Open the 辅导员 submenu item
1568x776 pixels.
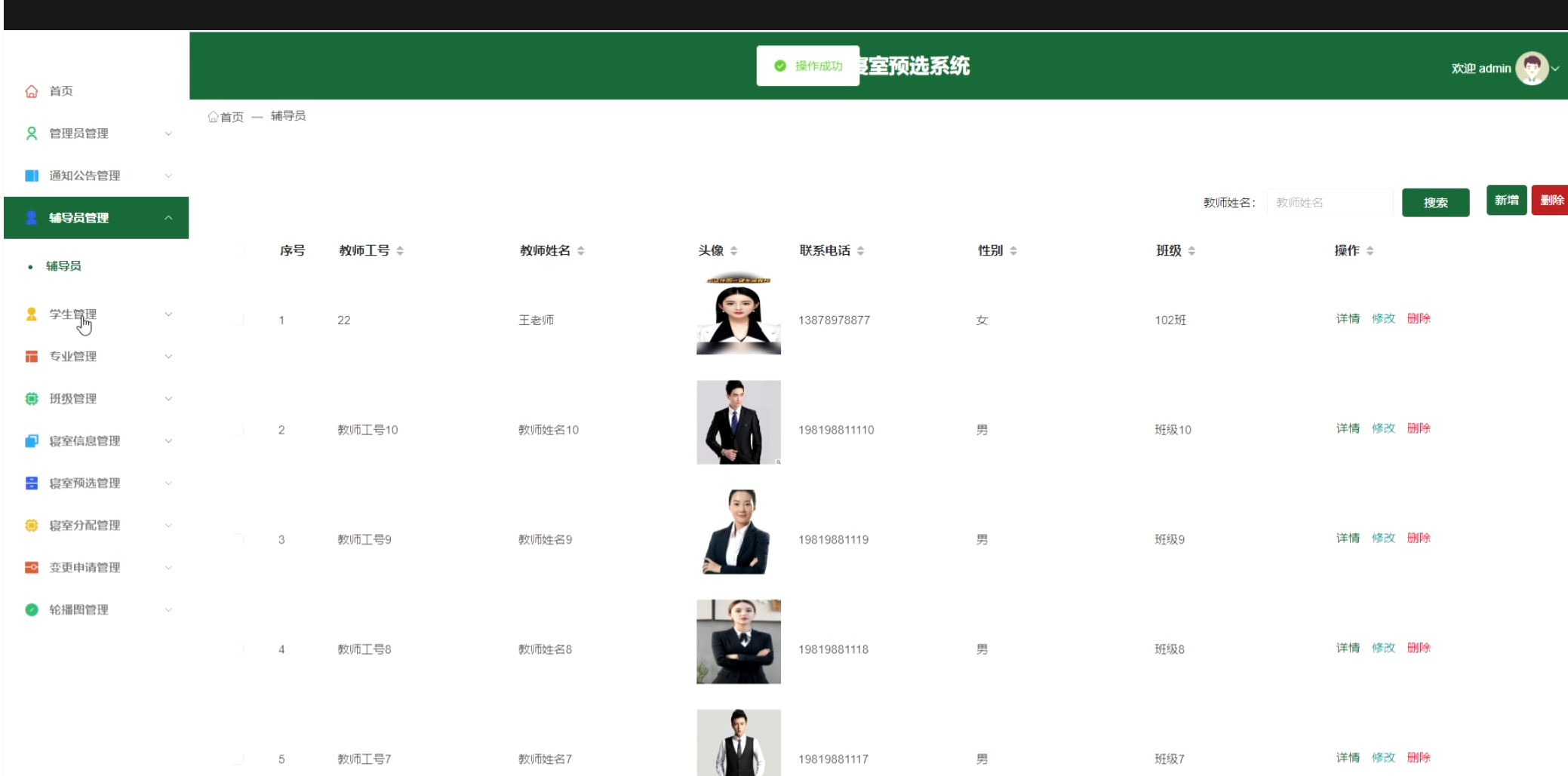[63, 266]
